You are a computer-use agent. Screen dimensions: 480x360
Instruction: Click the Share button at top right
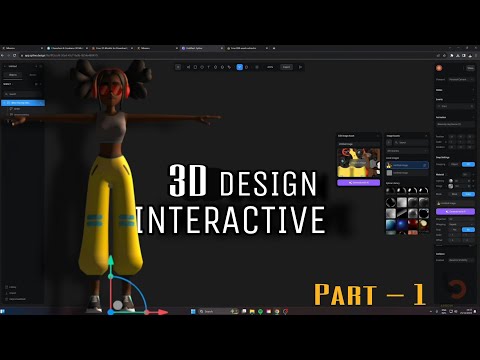pyautogui.click(x=470, y=68)
